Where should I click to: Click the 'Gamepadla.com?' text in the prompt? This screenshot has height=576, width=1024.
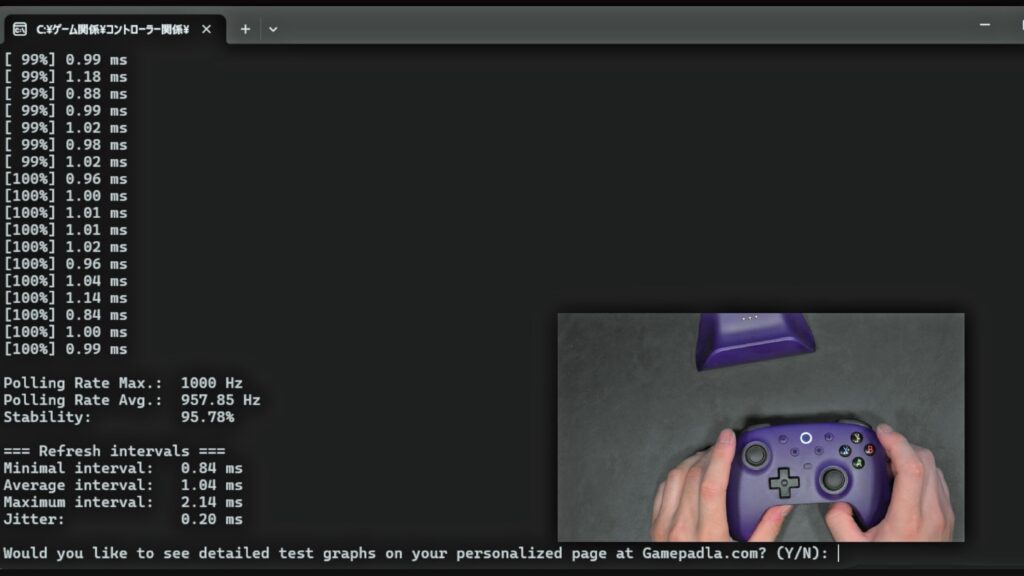704,554
